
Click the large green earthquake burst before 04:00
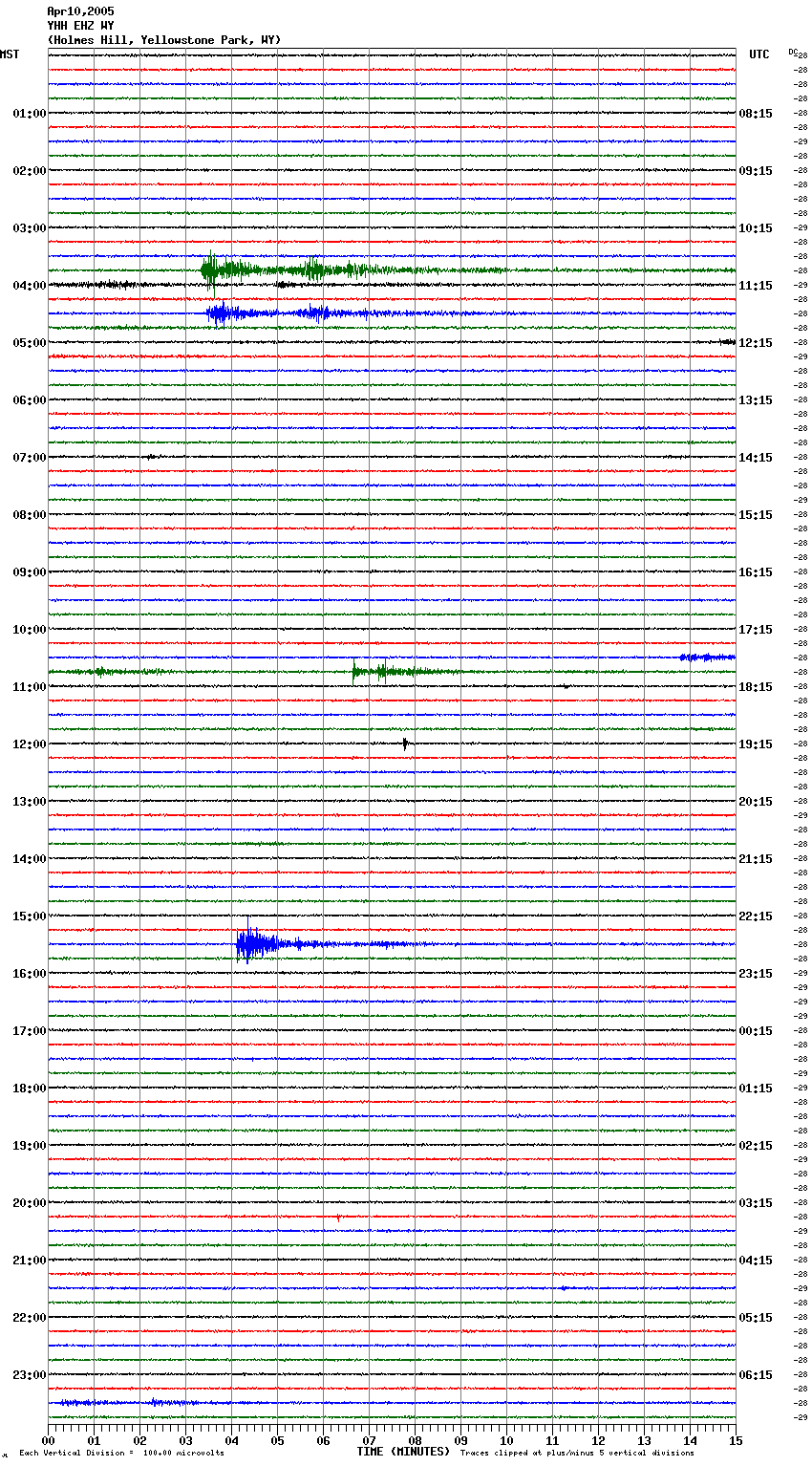click(315, 269)
